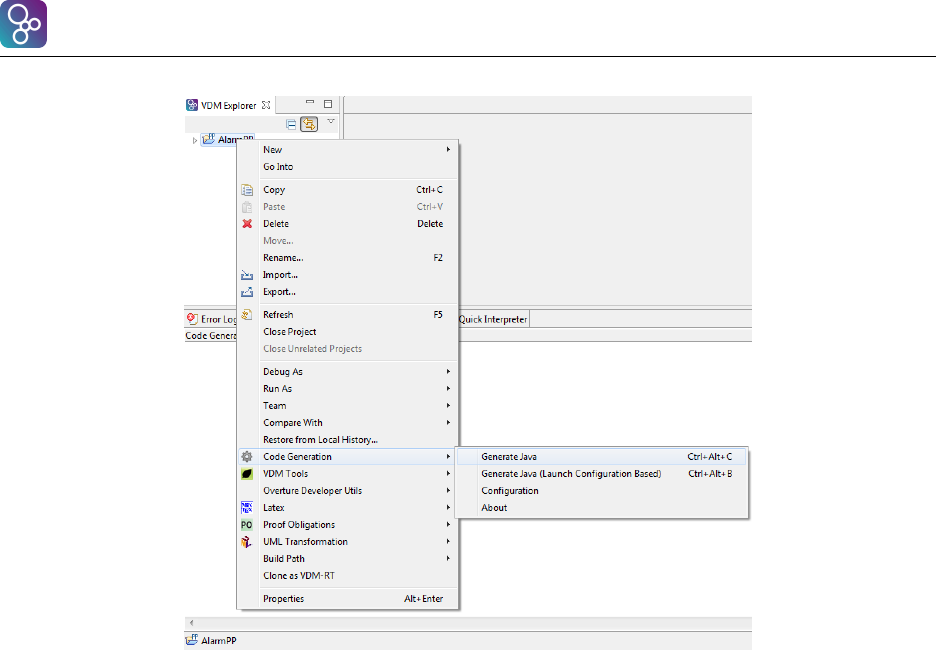
Task: Open the New submenu
Action: coord(348,150)
